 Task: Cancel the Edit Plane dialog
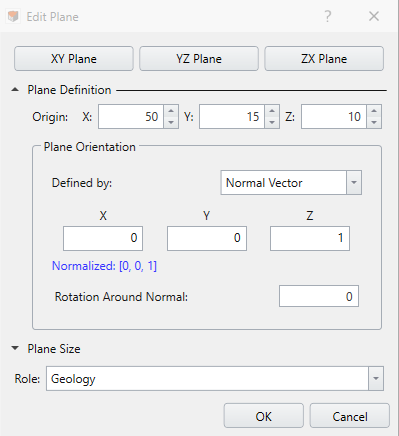(350, 416)
